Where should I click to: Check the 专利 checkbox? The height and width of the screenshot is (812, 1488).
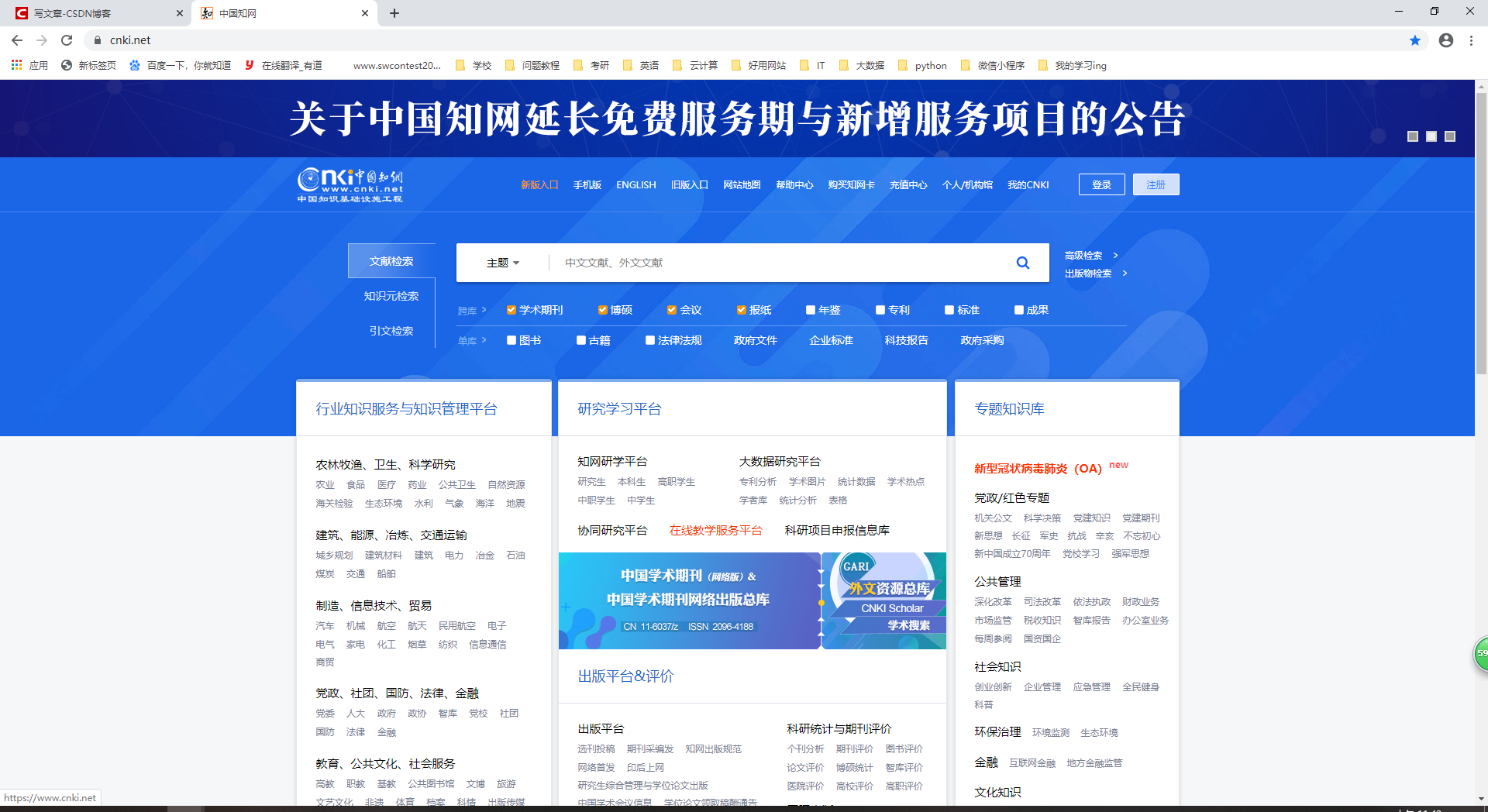pos(880,310)
